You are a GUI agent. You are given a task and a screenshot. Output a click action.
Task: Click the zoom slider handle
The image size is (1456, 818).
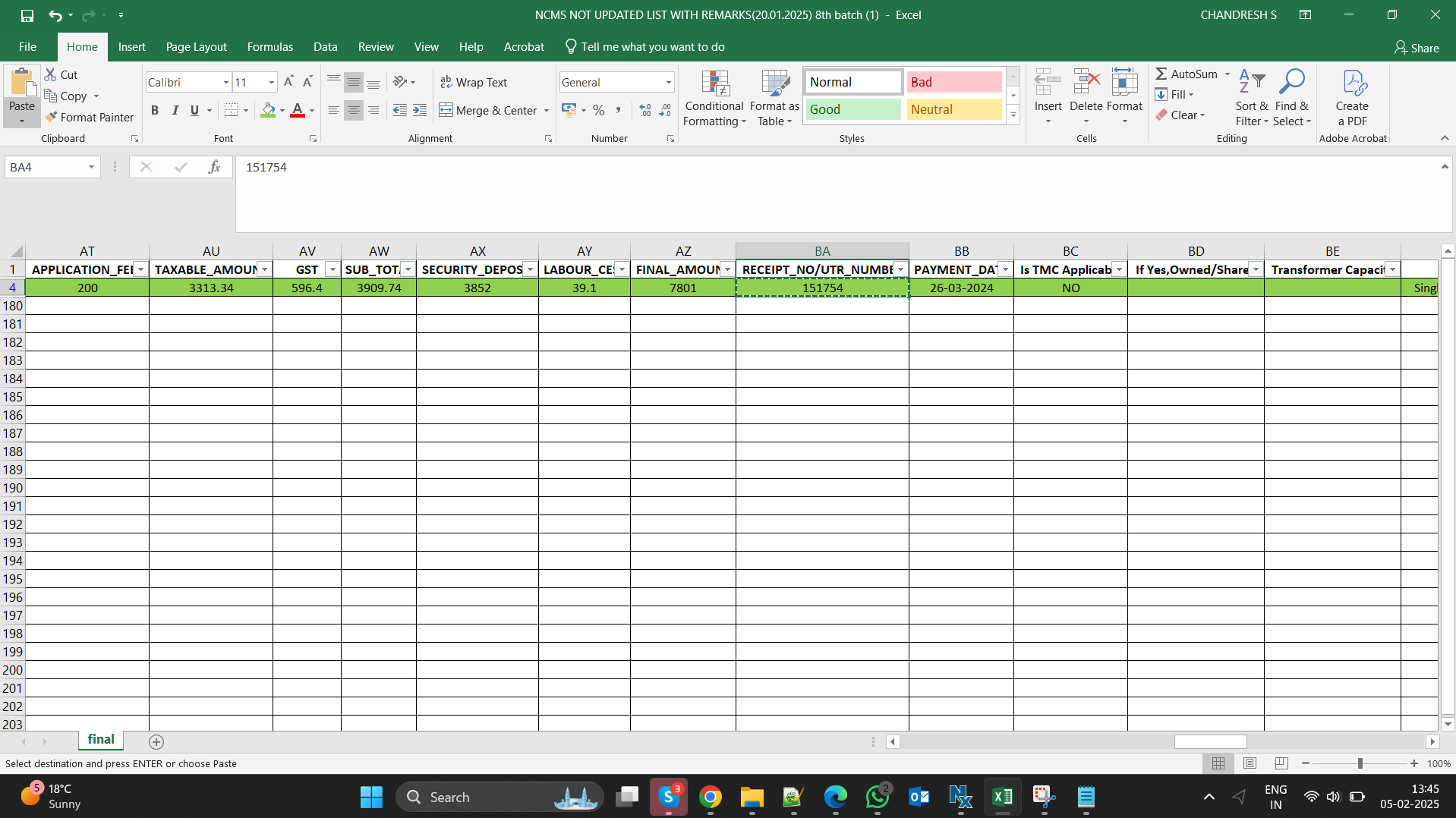point(1360,763)
